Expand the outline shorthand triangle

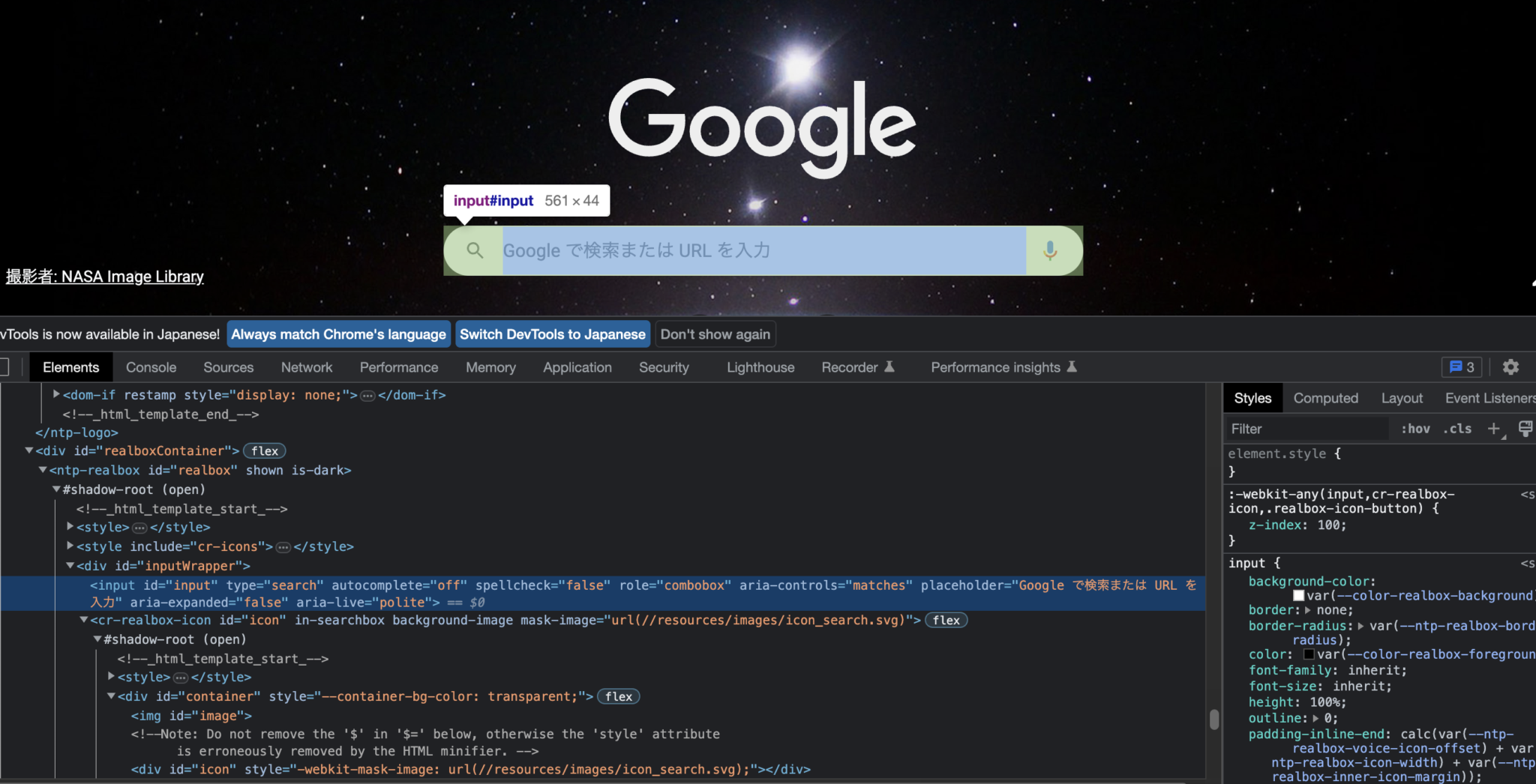1315,718
